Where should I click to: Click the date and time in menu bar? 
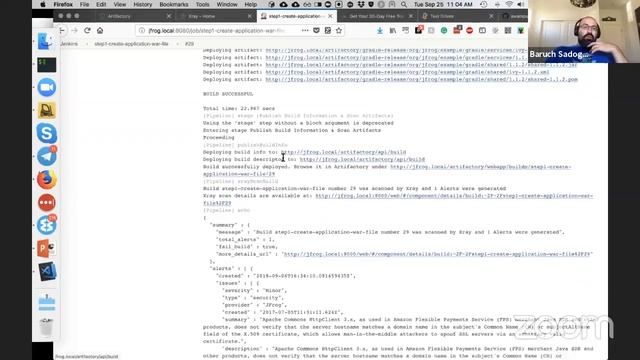tap(443, 4)
